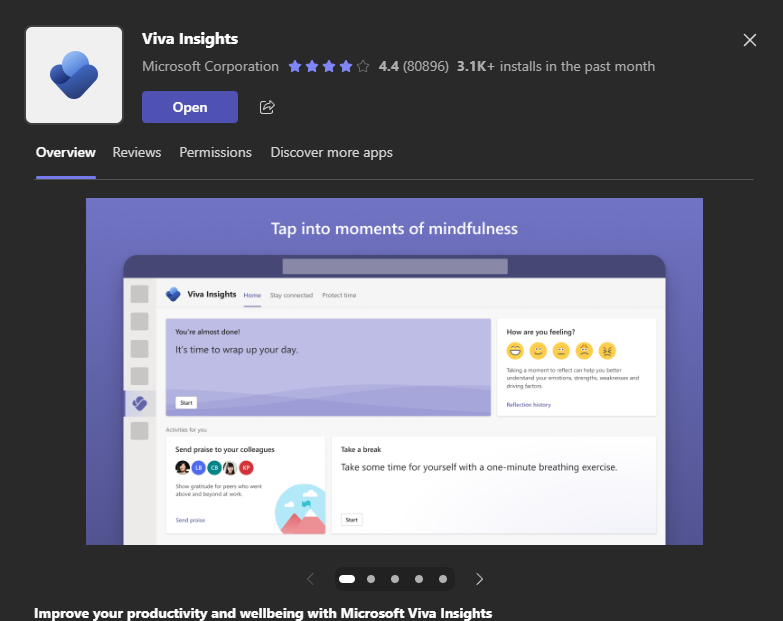
Task: Jump to the fifth carousel dot
Action: 442,579
